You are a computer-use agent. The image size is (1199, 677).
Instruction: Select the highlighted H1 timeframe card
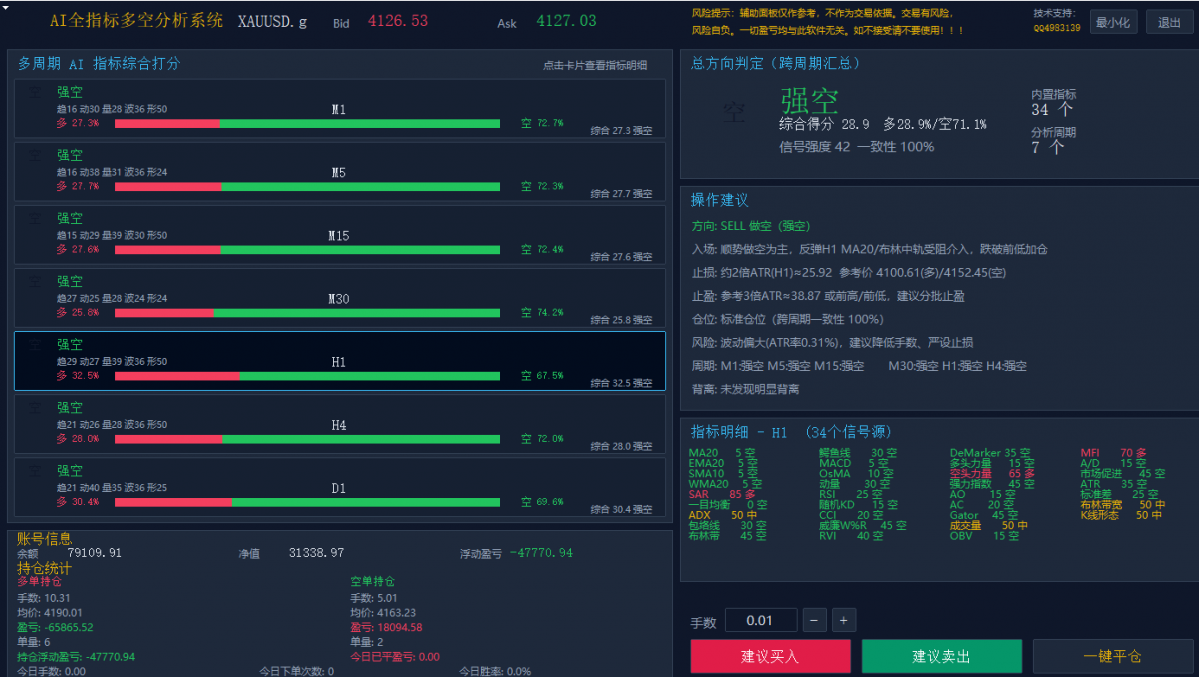340,361
